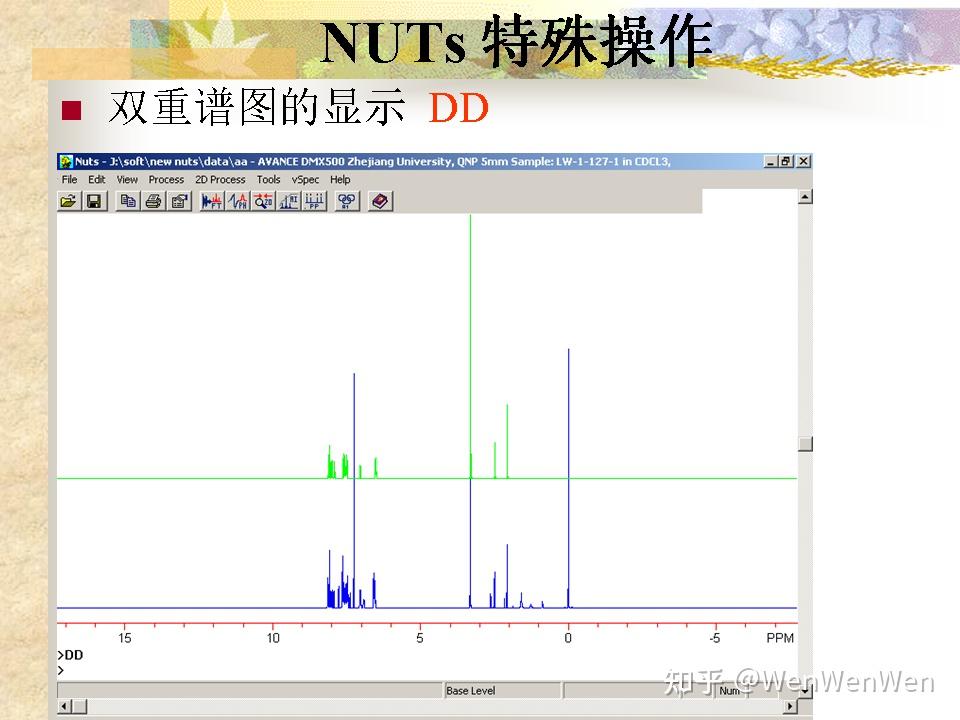Viewport: 960px width, 720px height.
Task: Save the current spectrum
Action: 95,201
